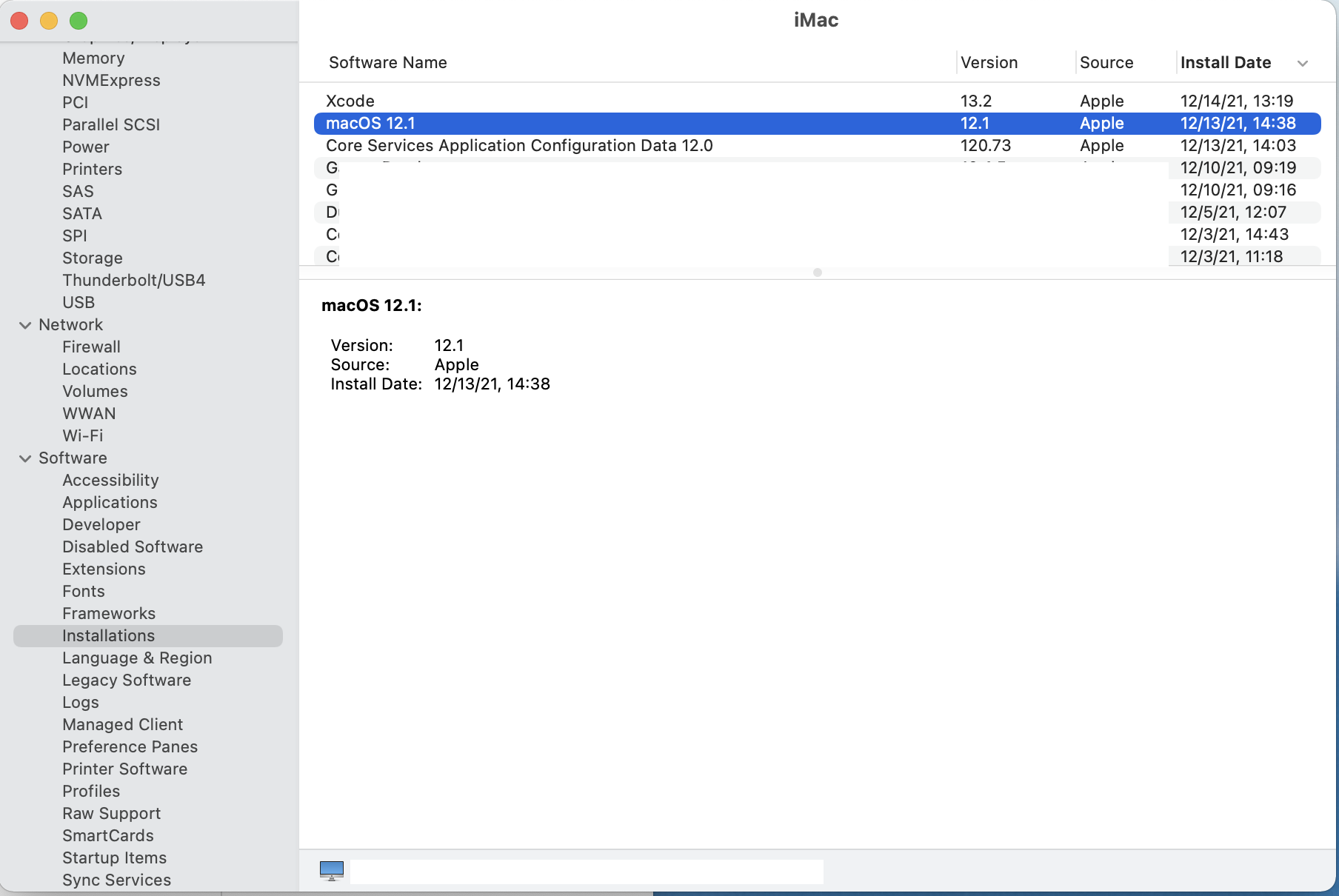Collapse the Network section in the sidebar
The height and width of the screenshot is (896, 1339).
tap(25, 325)
